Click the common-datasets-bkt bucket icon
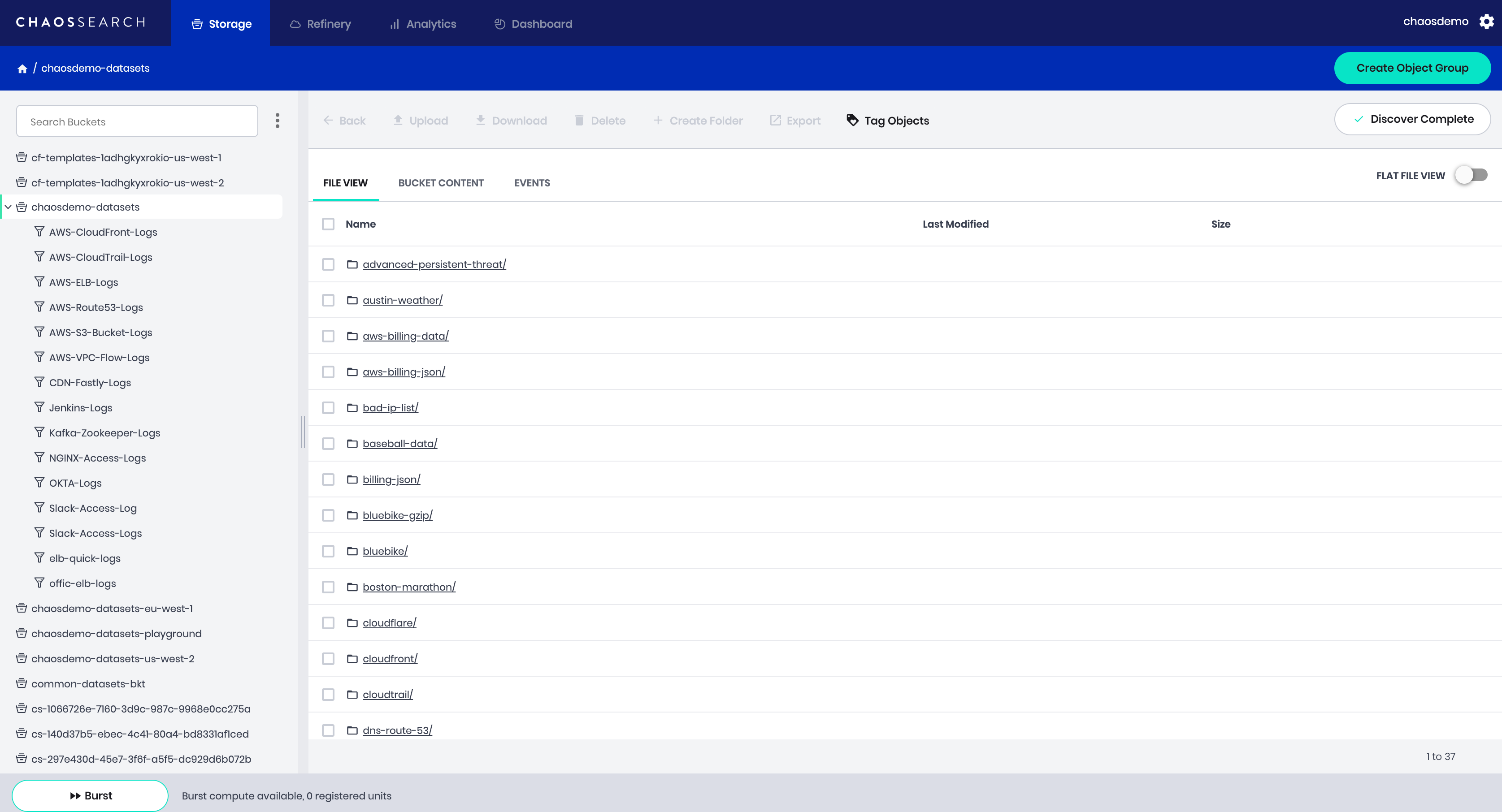Image resolution: width=1502 pixels, height=812 pixels. tap(22, 683)
